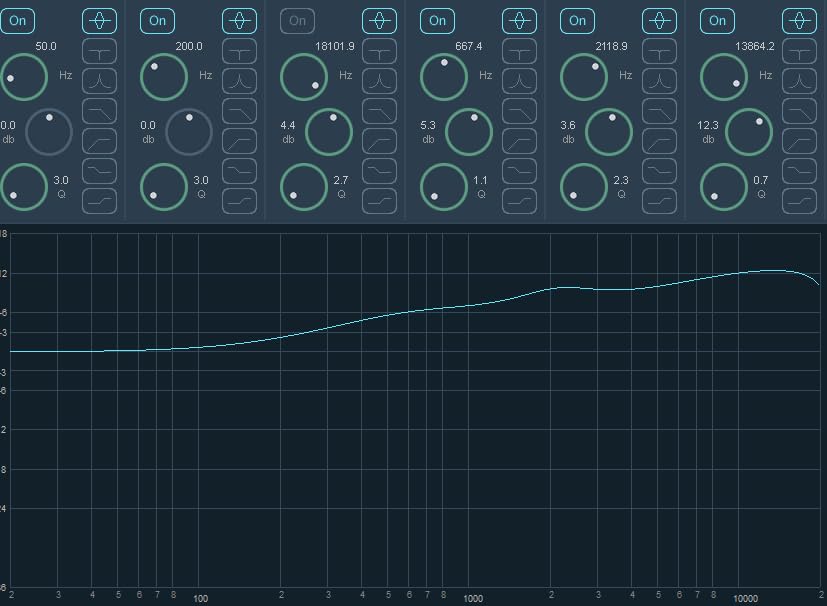
Task: Select the bell filter icon on the 667.4 Hz band
Action: [x=520, y=21]
